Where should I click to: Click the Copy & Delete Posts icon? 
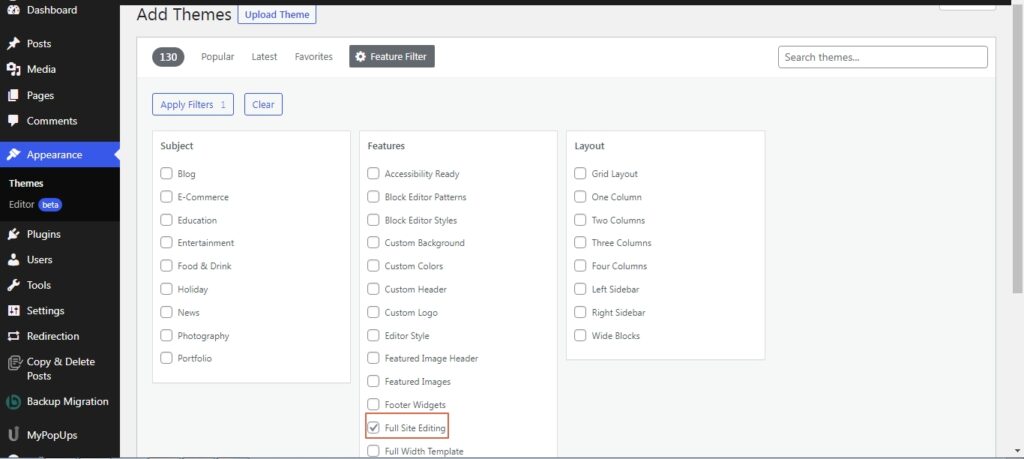click(13, 362)
